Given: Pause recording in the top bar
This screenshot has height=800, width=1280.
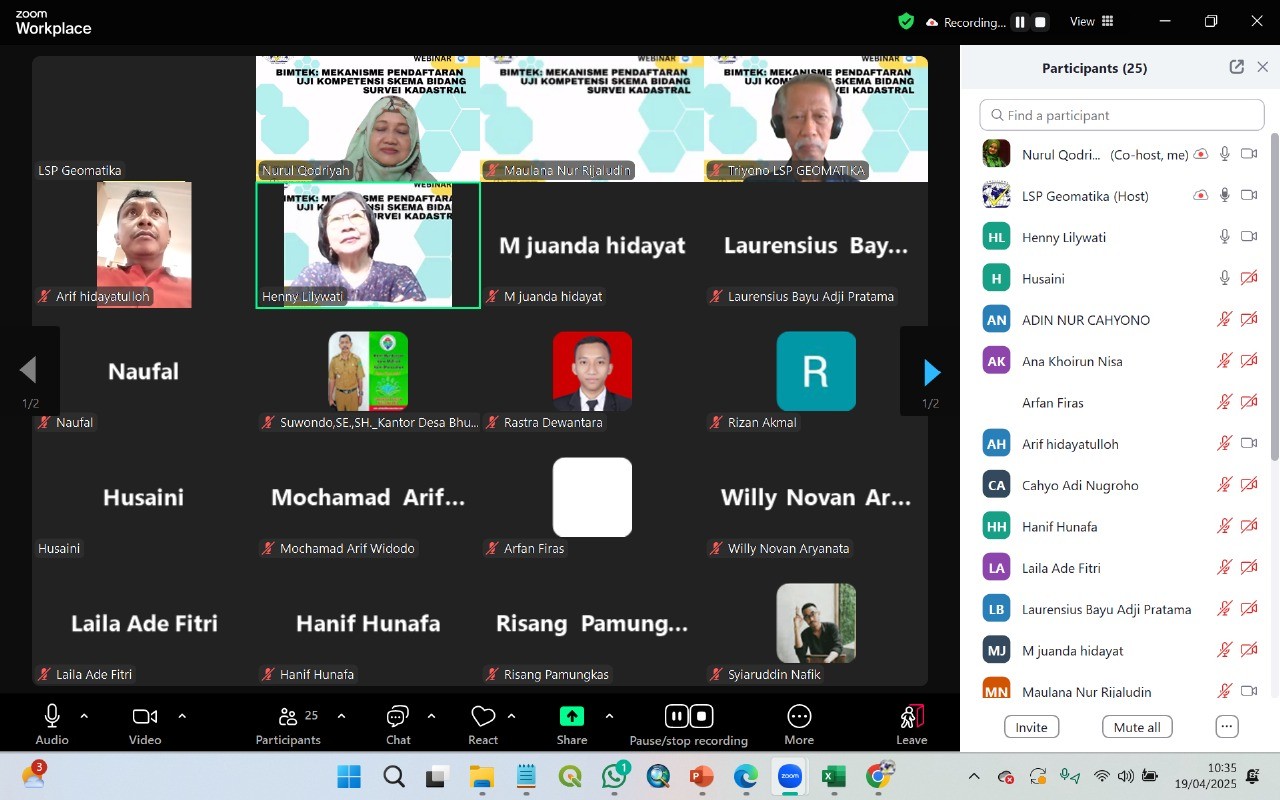Looking at the screenshot, I should click(1020, 22).
